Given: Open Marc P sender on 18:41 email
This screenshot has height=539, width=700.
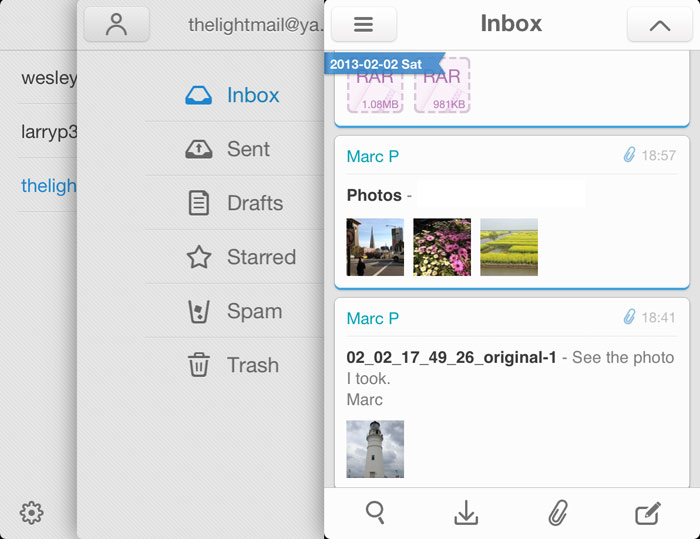Looking at the screenshot, I should click(373, 318).
